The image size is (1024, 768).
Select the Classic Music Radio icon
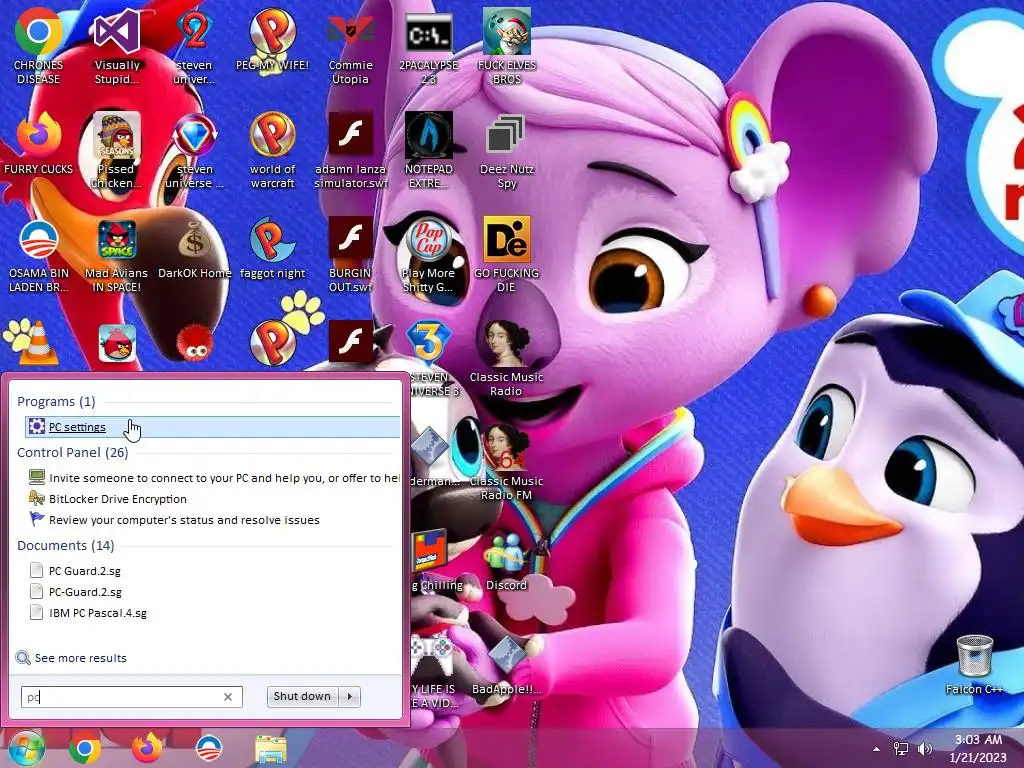click(507, 359)
